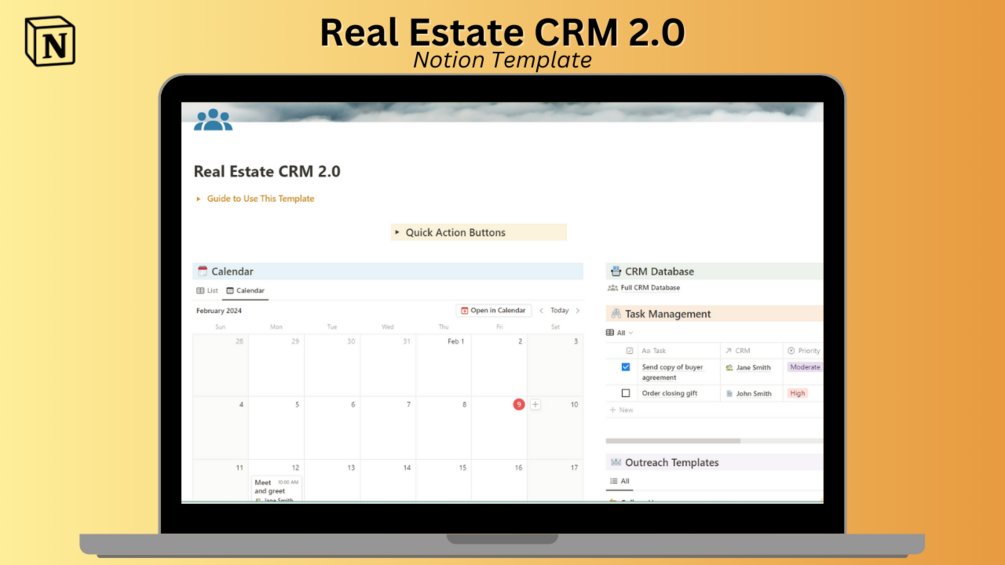Click the High priority tag
Screen dimensions: 1005x565
[797, 393]
